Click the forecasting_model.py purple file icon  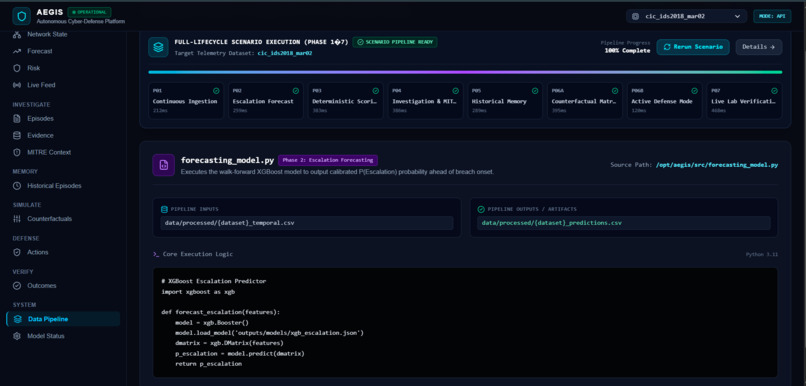point(163,165)
